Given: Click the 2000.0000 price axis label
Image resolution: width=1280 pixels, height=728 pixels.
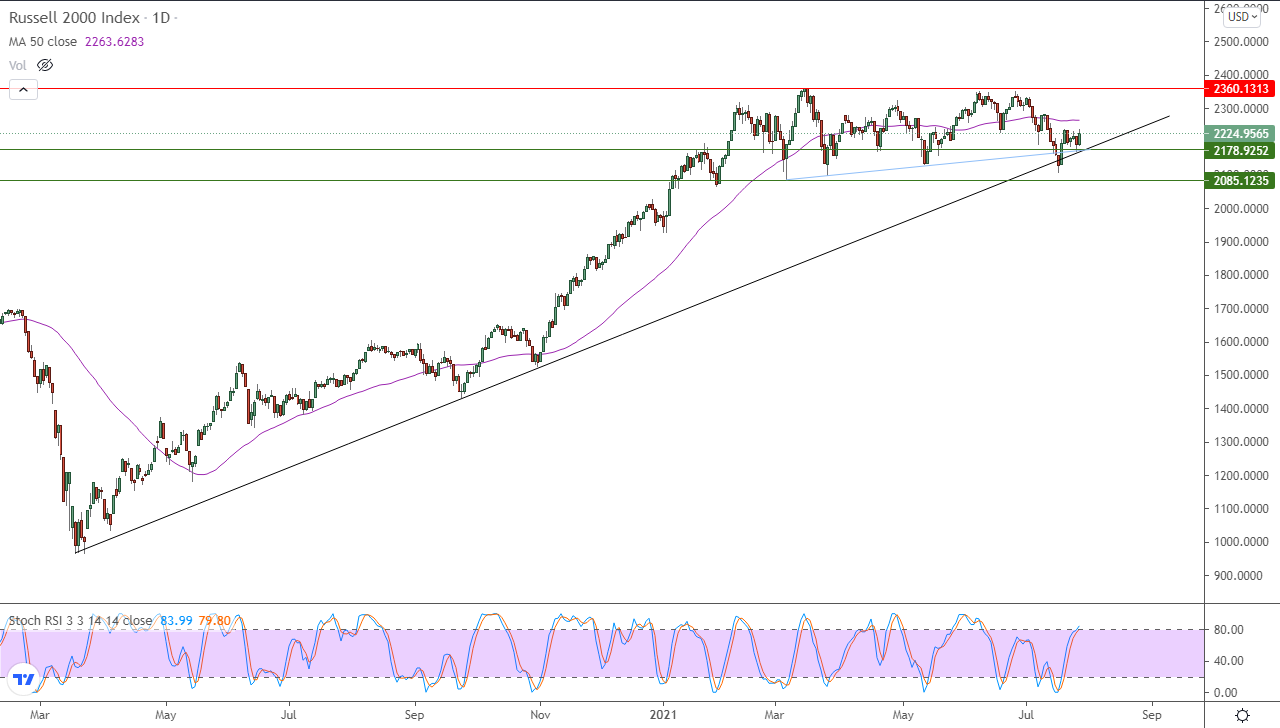Looking at the screenshot, I should tap(1241, 209).
